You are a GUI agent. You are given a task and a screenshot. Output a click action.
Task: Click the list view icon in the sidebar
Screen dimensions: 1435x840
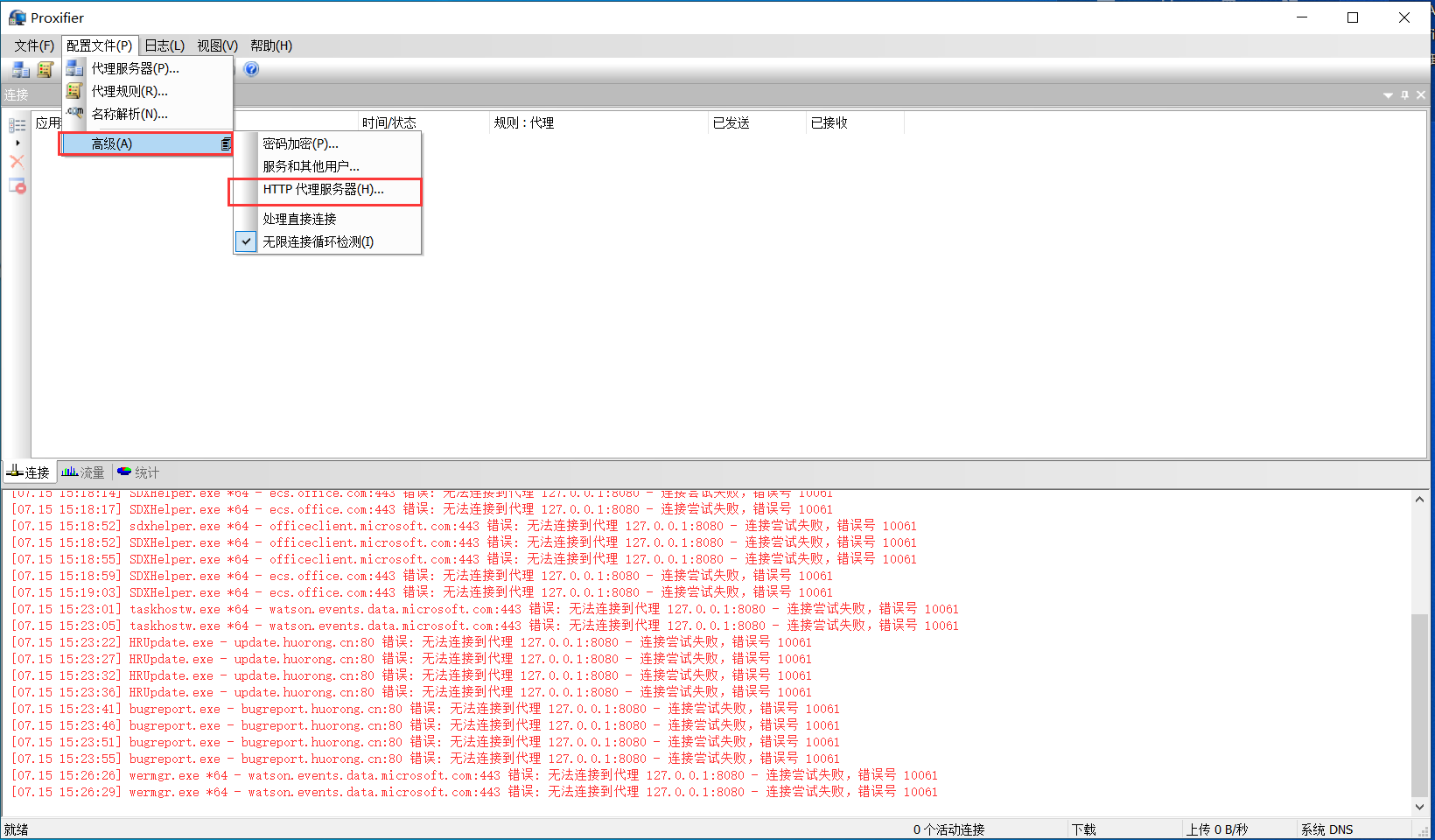[x=17, y=125]
